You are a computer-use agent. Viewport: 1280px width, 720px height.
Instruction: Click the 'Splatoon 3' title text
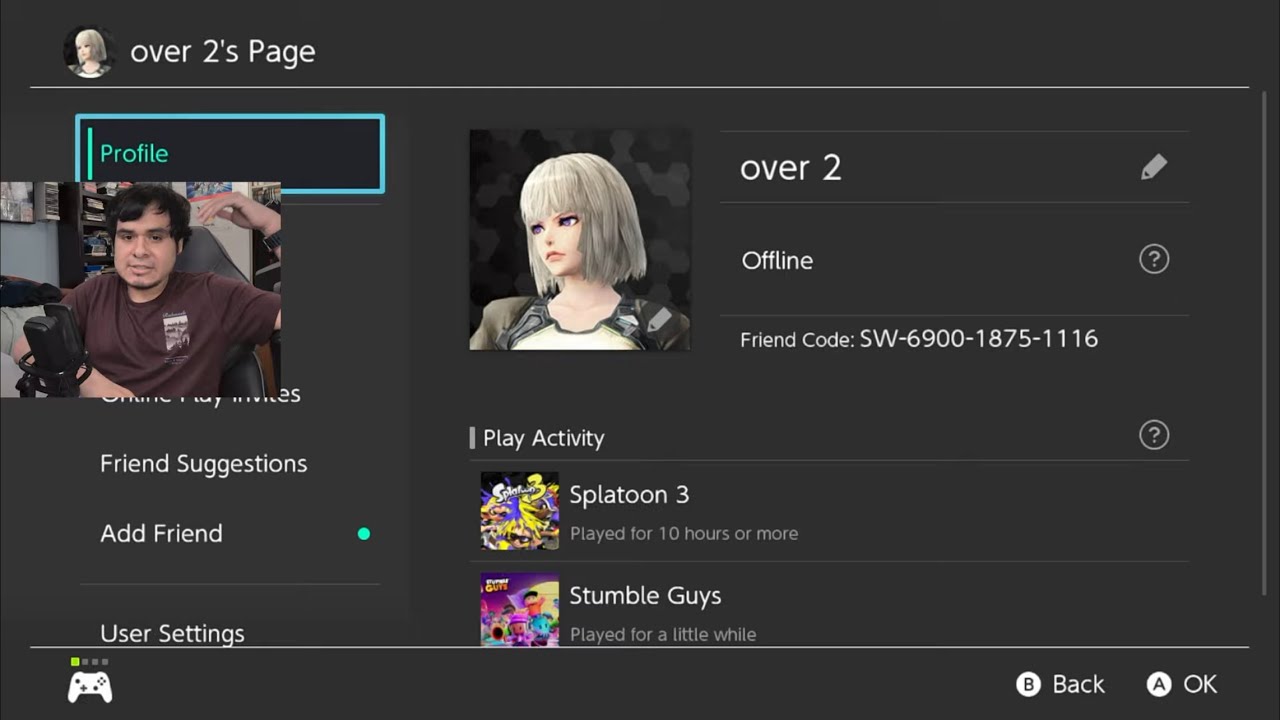pyautogui.click(x=629, y=495)
